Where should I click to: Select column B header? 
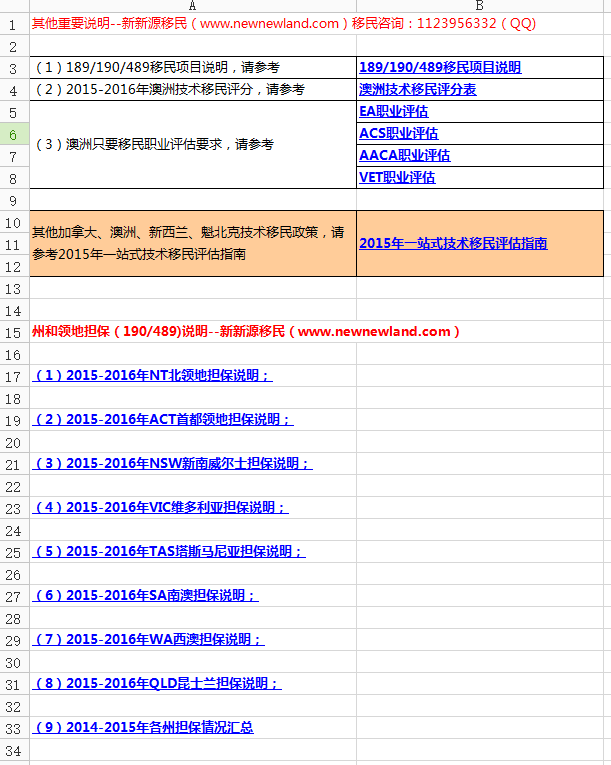[480, 6]
